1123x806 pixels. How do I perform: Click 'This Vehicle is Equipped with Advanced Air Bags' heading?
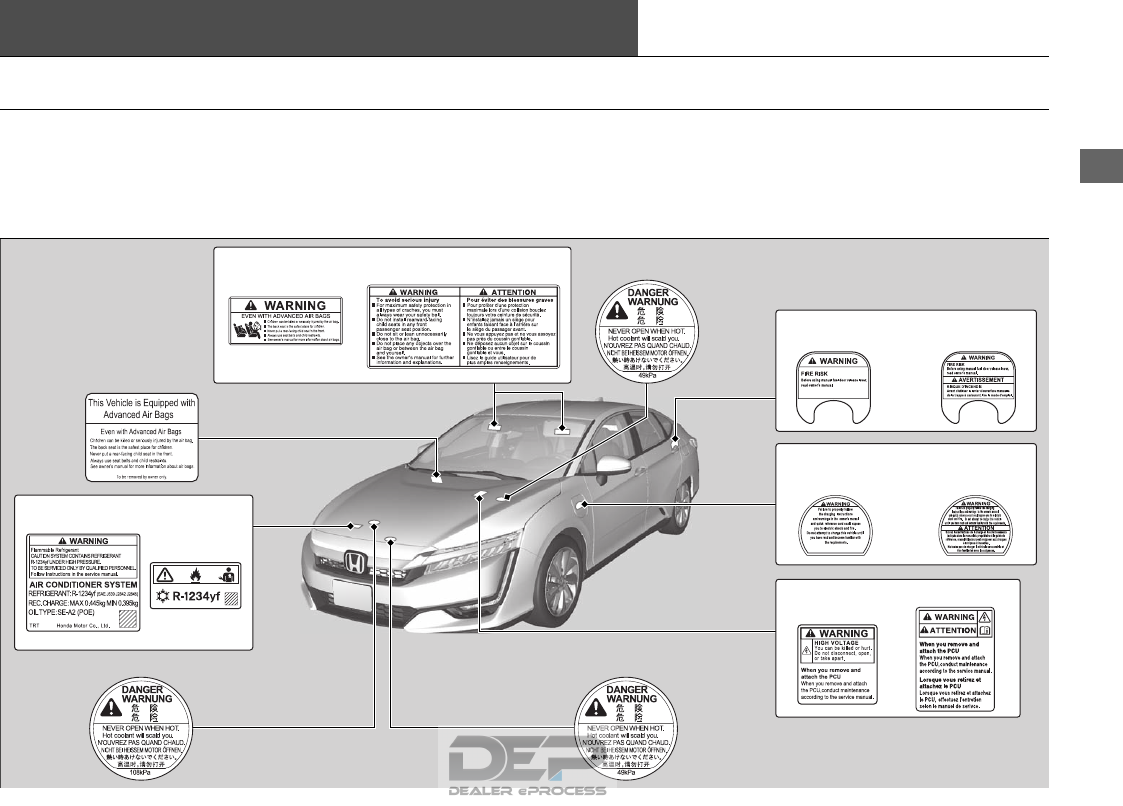coord(142,408)
